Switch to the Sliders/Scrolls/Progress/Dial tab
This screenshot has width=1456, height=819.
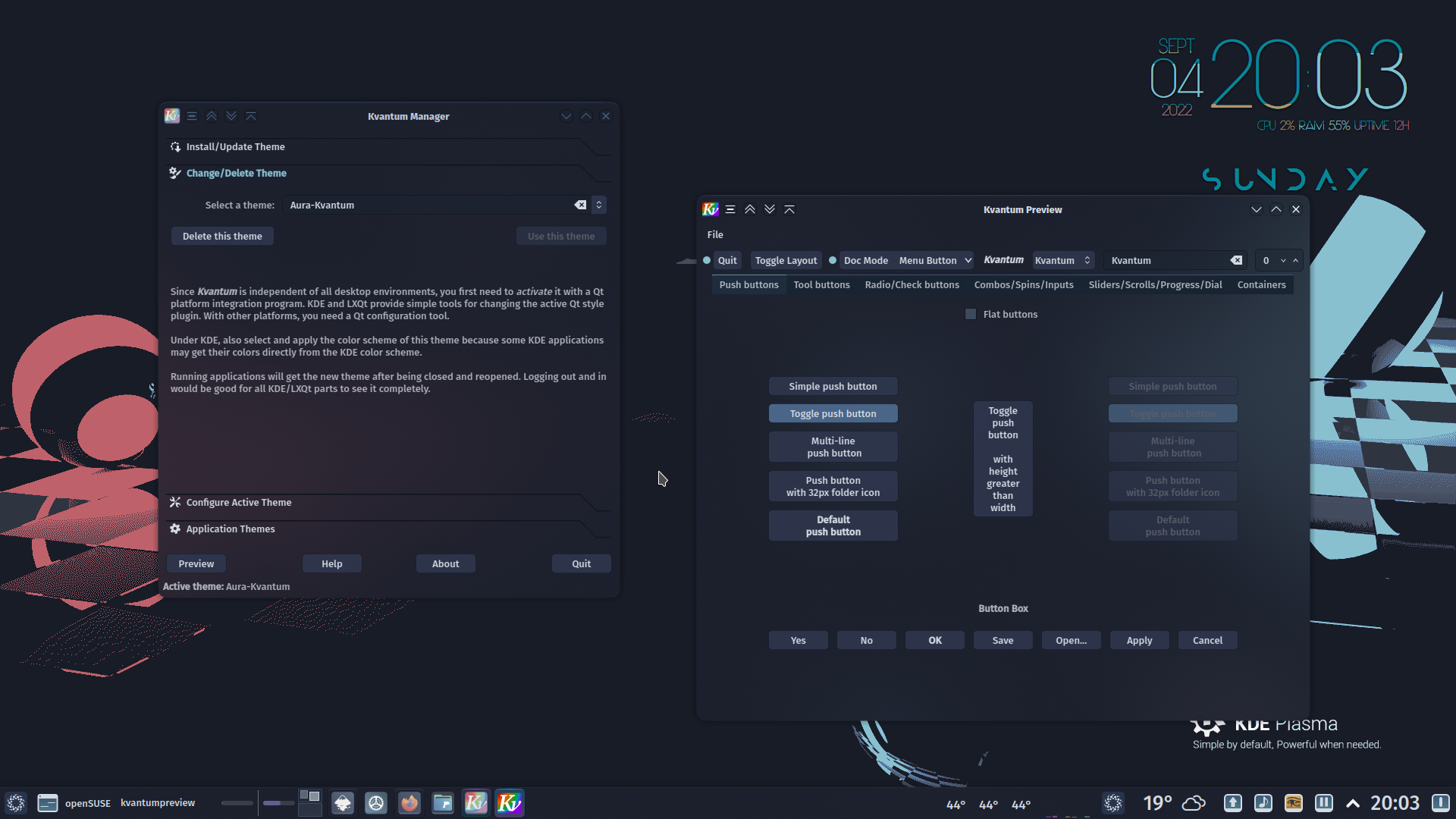tap(1156, 285)
